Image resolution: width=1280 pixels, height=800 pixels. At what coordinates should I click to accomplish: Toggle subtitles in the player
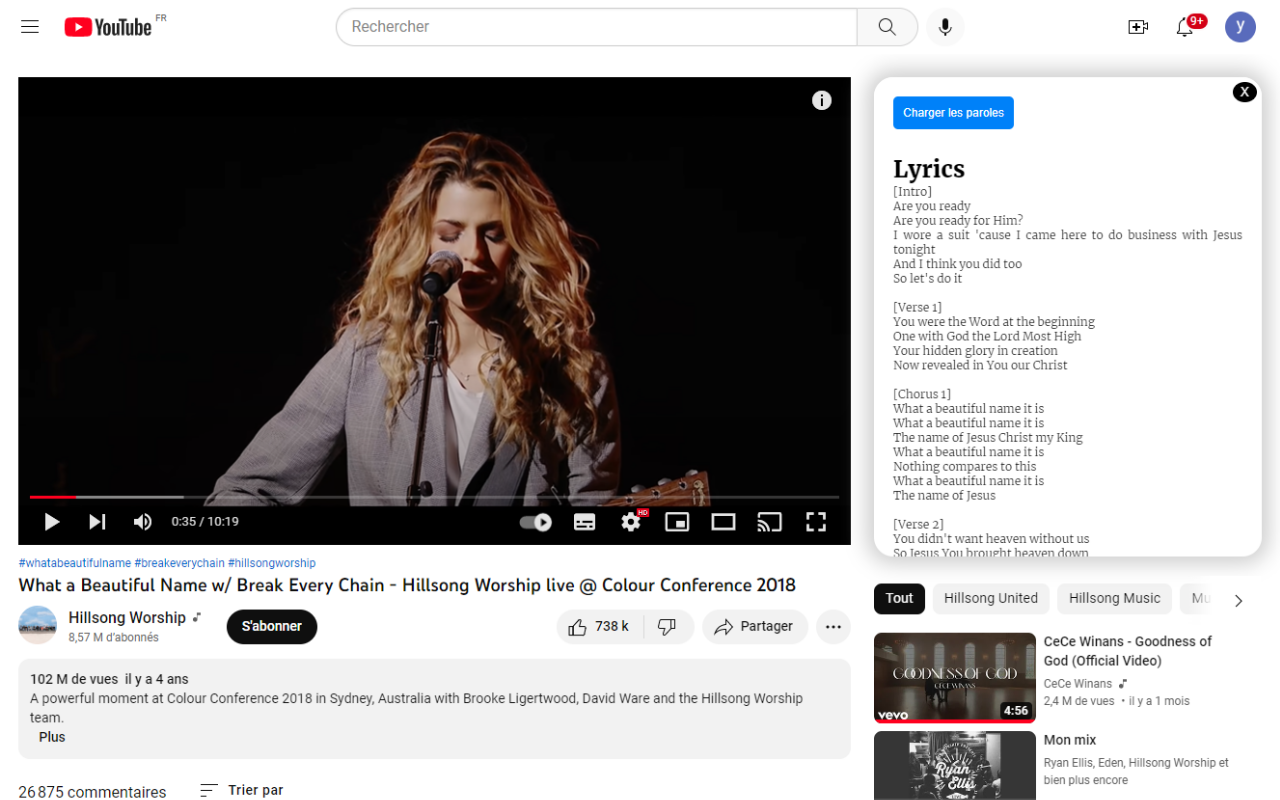point(585,522)
